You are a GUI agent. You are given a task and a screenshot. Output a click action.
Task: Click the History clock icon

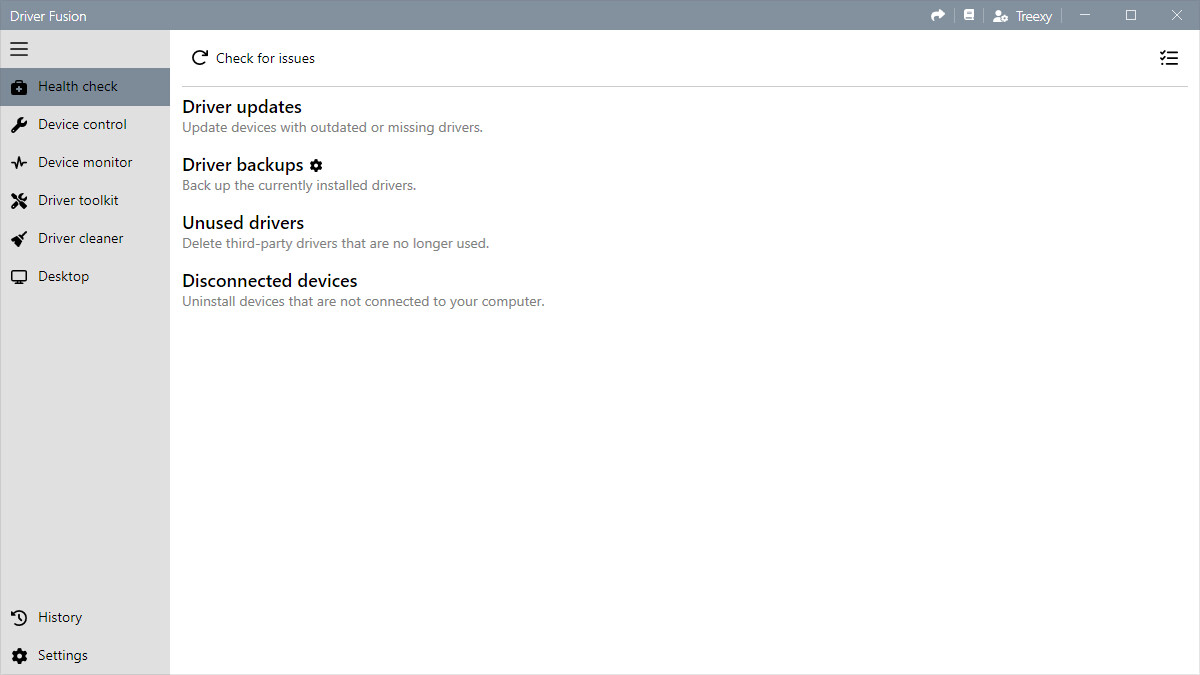pos(19,618)
